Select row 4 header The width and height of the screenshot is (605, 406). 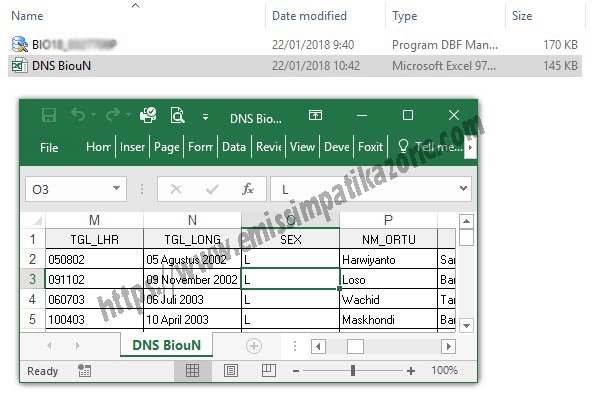32,299
